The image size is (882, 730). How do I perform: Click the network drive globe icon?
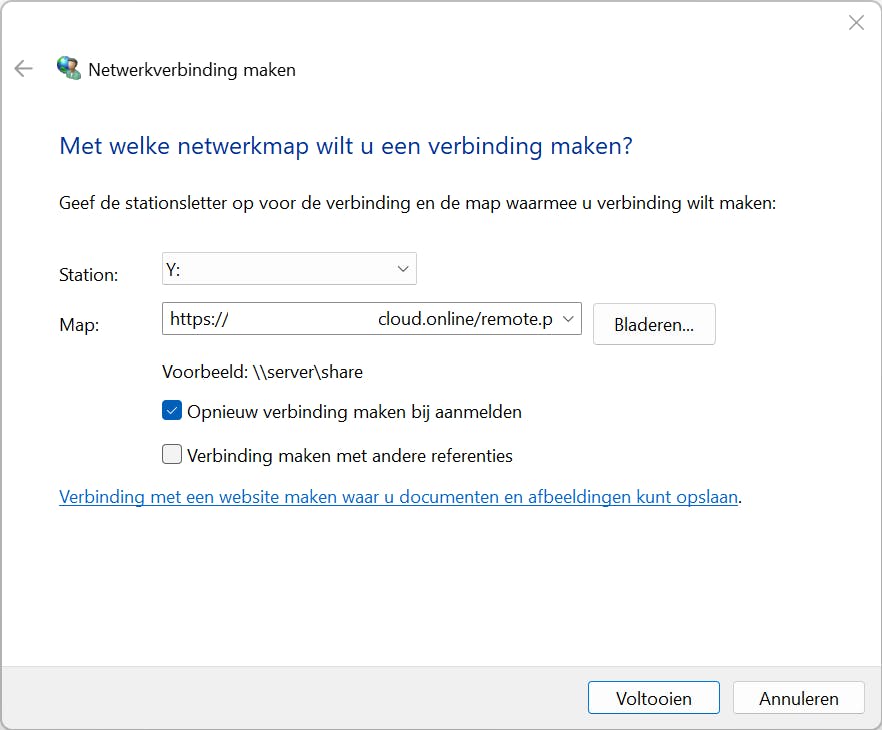click(x=68, y=69)
